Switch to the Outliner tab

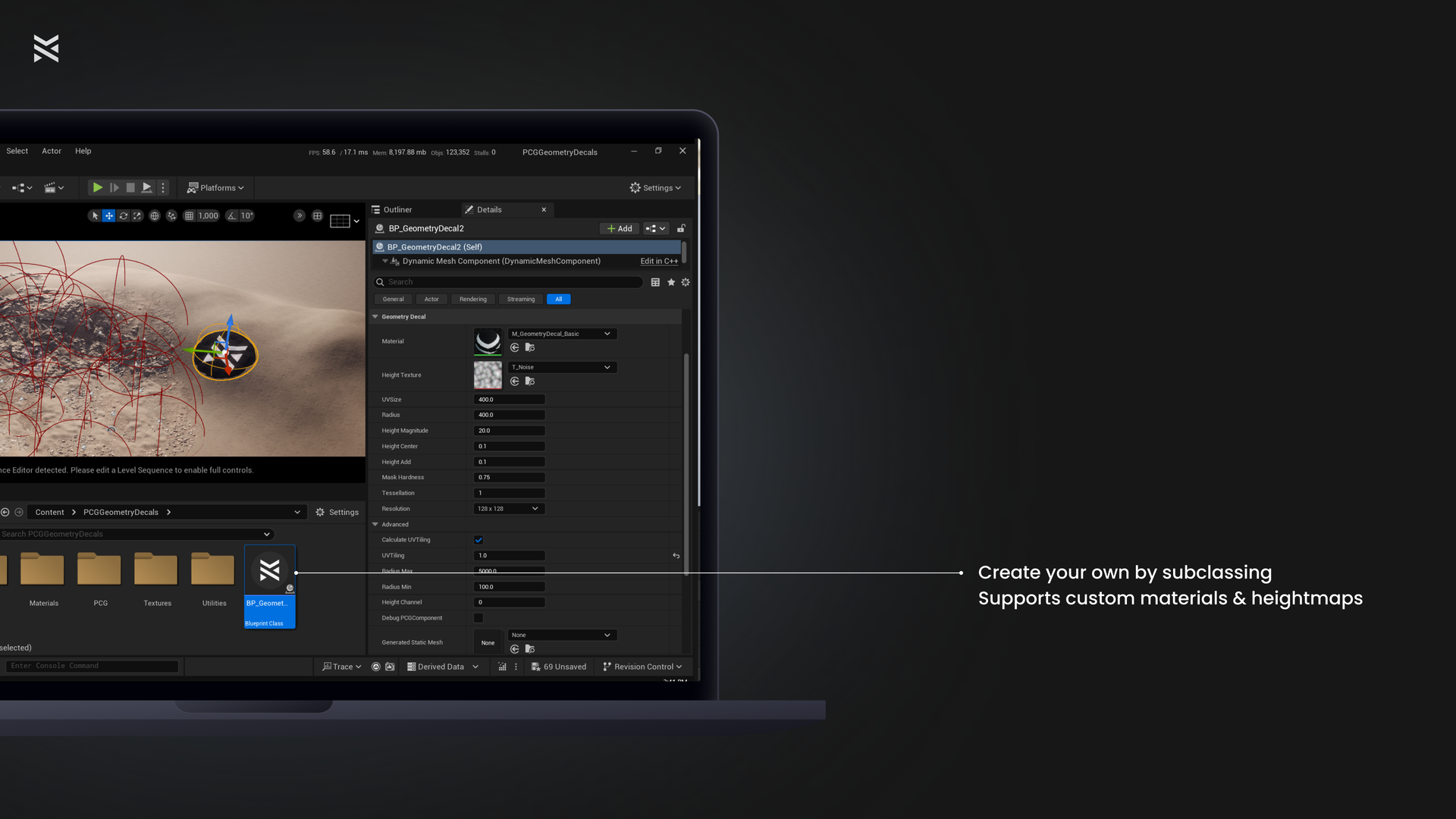point(397,210)
